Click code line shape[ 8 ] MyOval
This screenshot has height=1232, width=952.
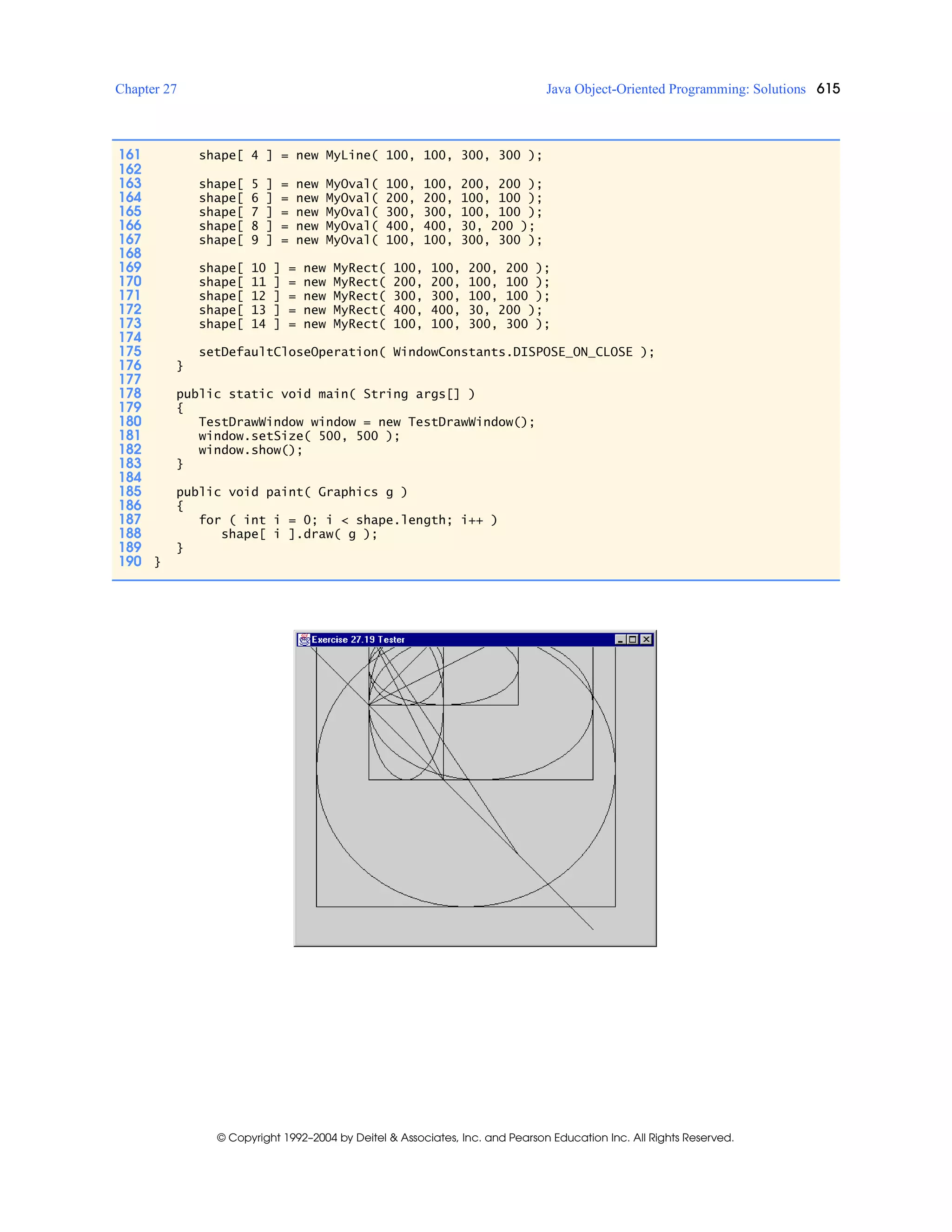point(367,226)
